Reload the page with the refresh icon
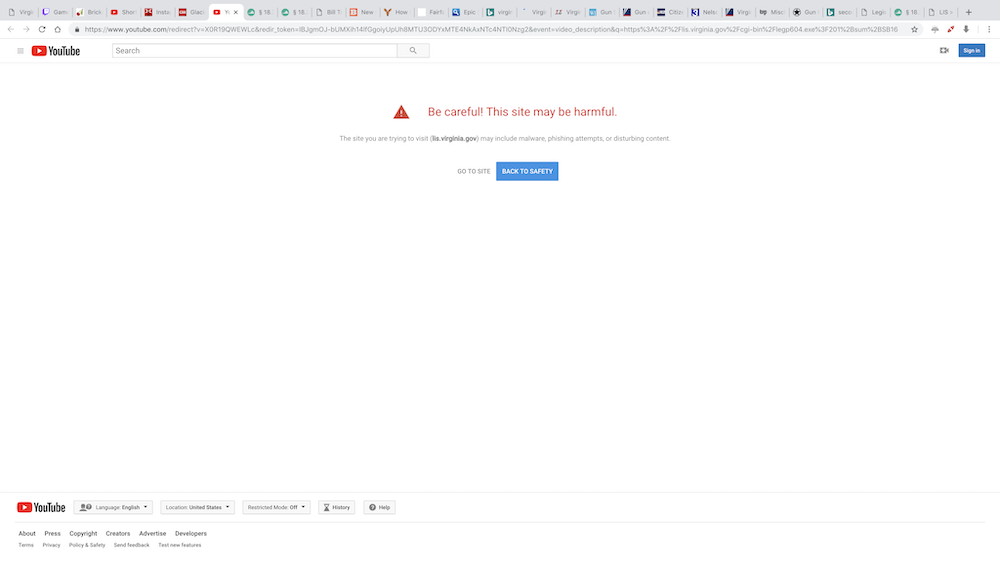1000x563 pixels. tap(42, 29)
